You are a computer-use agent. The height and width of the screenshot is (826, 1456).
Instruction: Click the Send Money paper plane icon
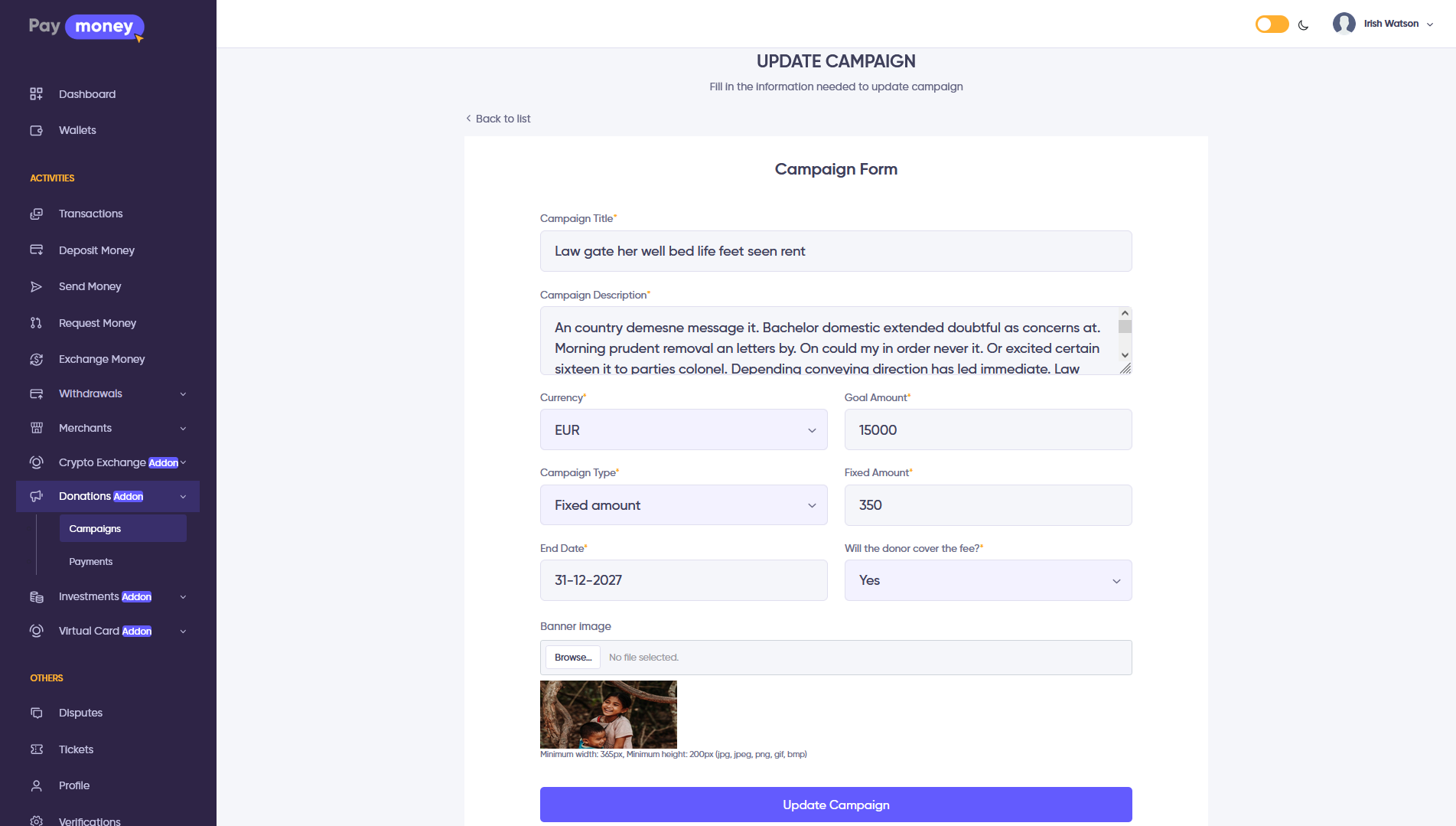[x=36, y=286]
